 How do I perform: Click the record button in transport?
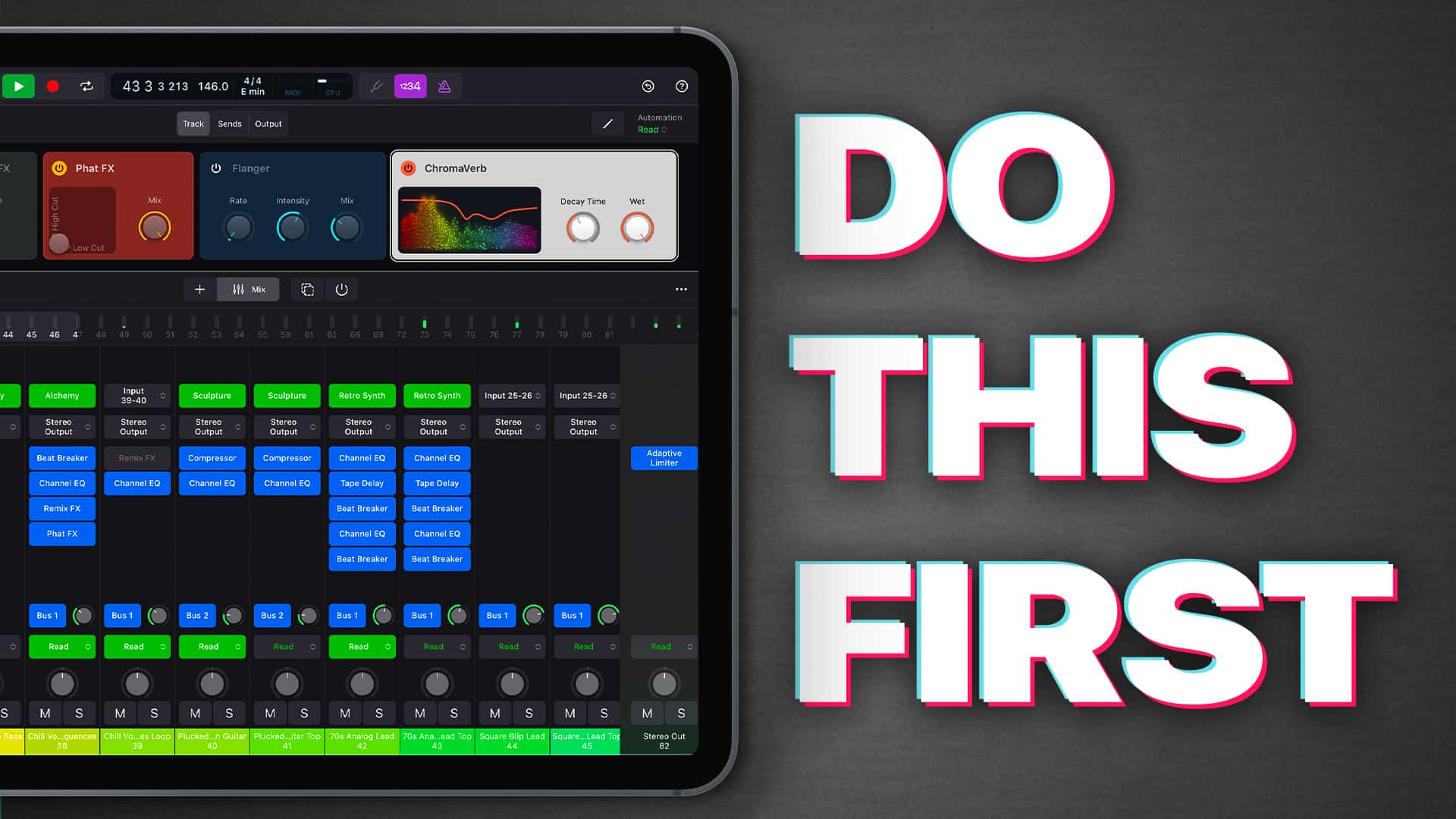pyautogui.click(x=53, y=86)
